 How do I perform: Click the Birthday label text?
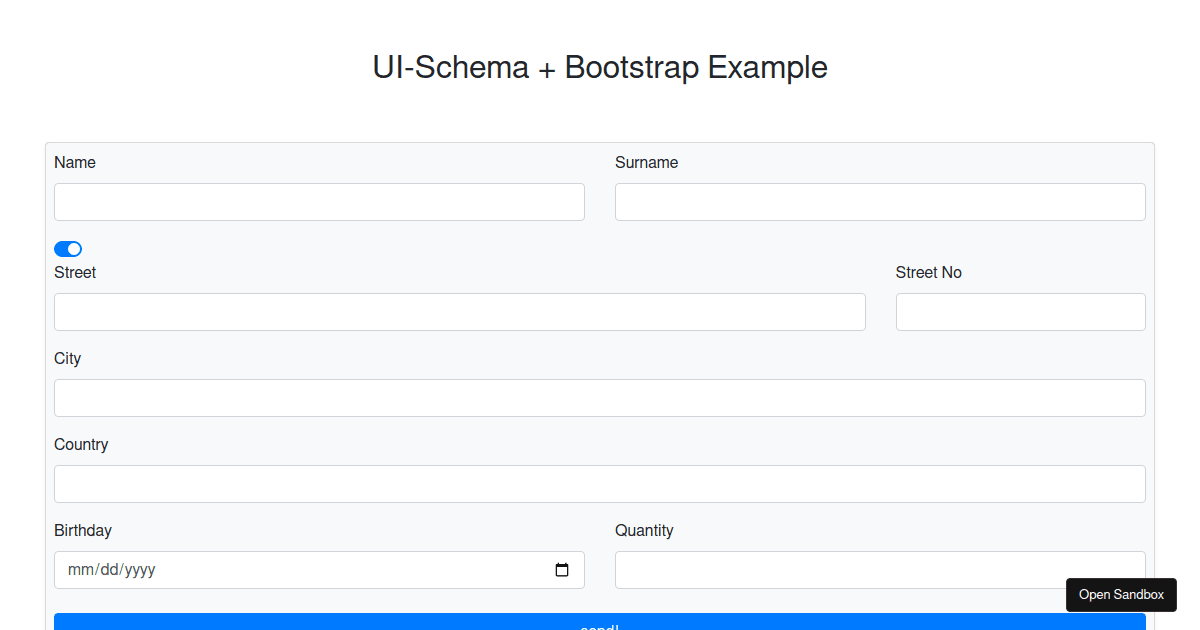(83, 530)
